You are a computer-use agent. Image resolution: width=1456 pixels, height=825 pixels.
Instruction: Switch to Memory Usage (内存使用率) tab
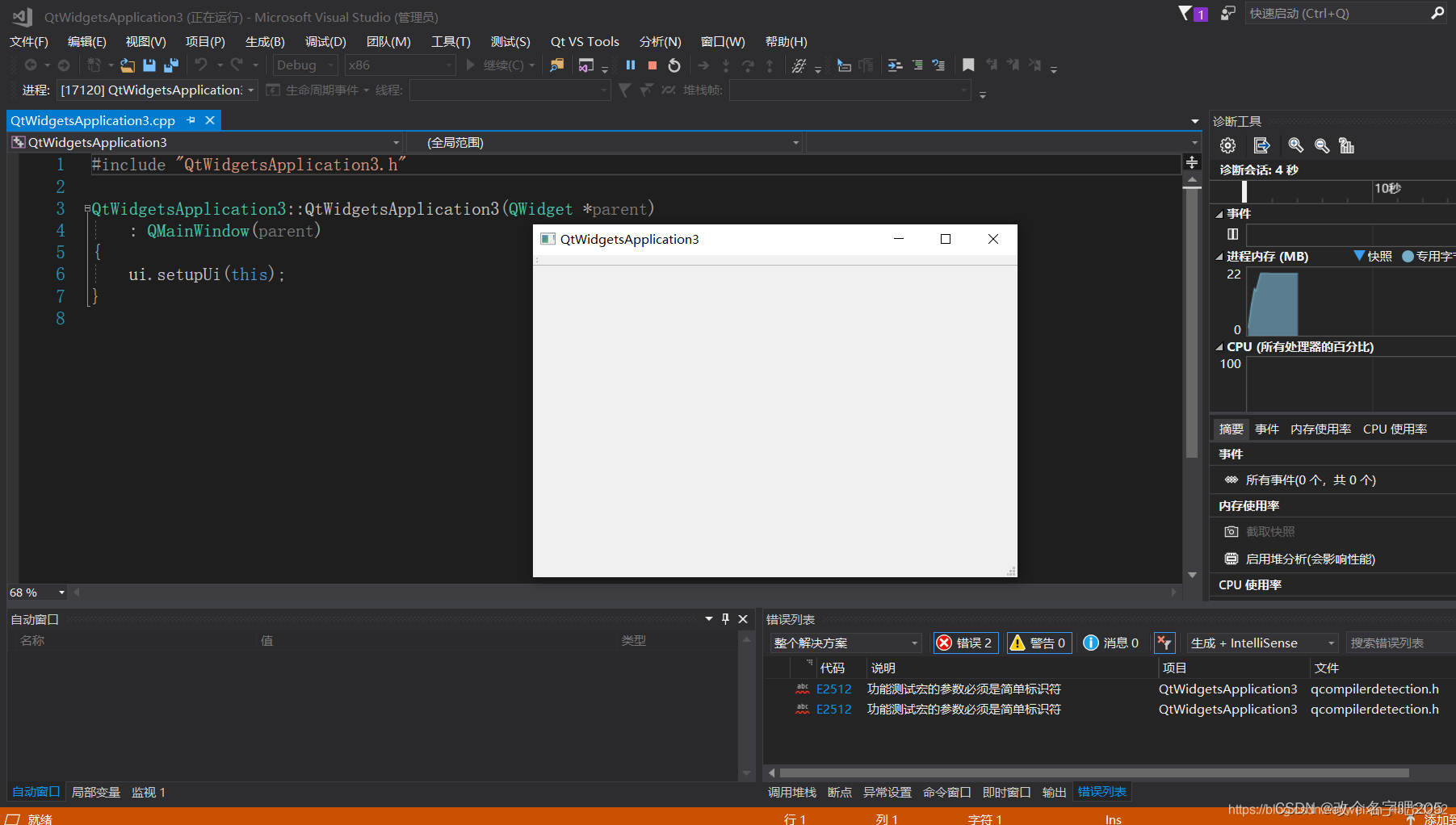pos(1320,429)
